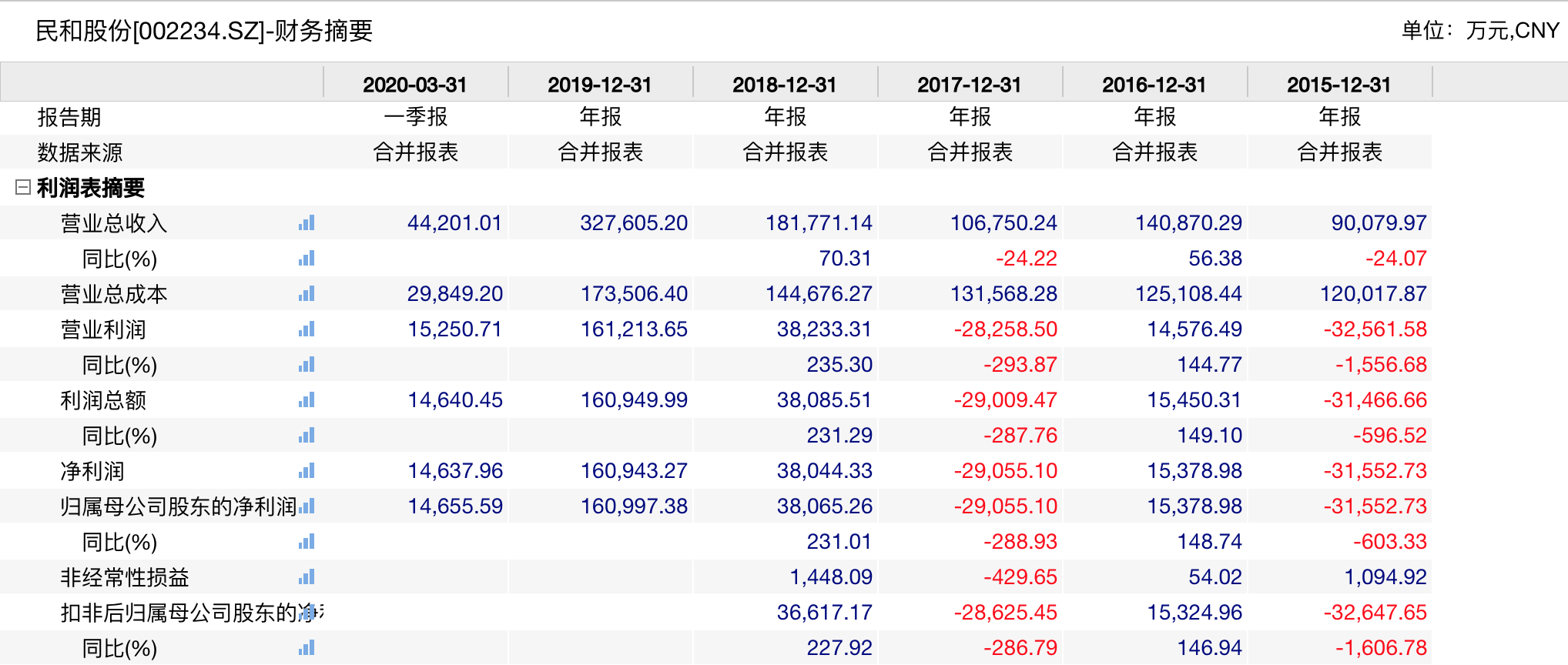Viewport: 1568px width, 665px height.
Task: Click net profit value 160,943.27
Action: pyautogui.click(x=634, y=471)
